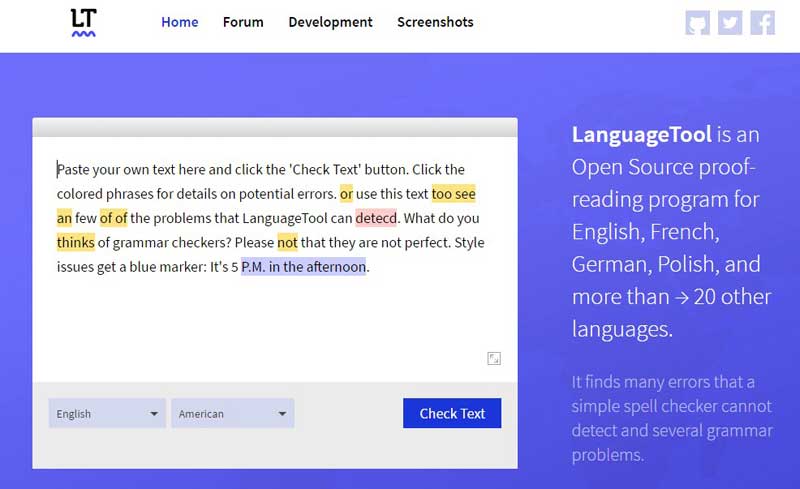Image resolution: width=800 pixels, height=489 pixels.
Task: Click the Check Text button
Action: coord(452,413)
